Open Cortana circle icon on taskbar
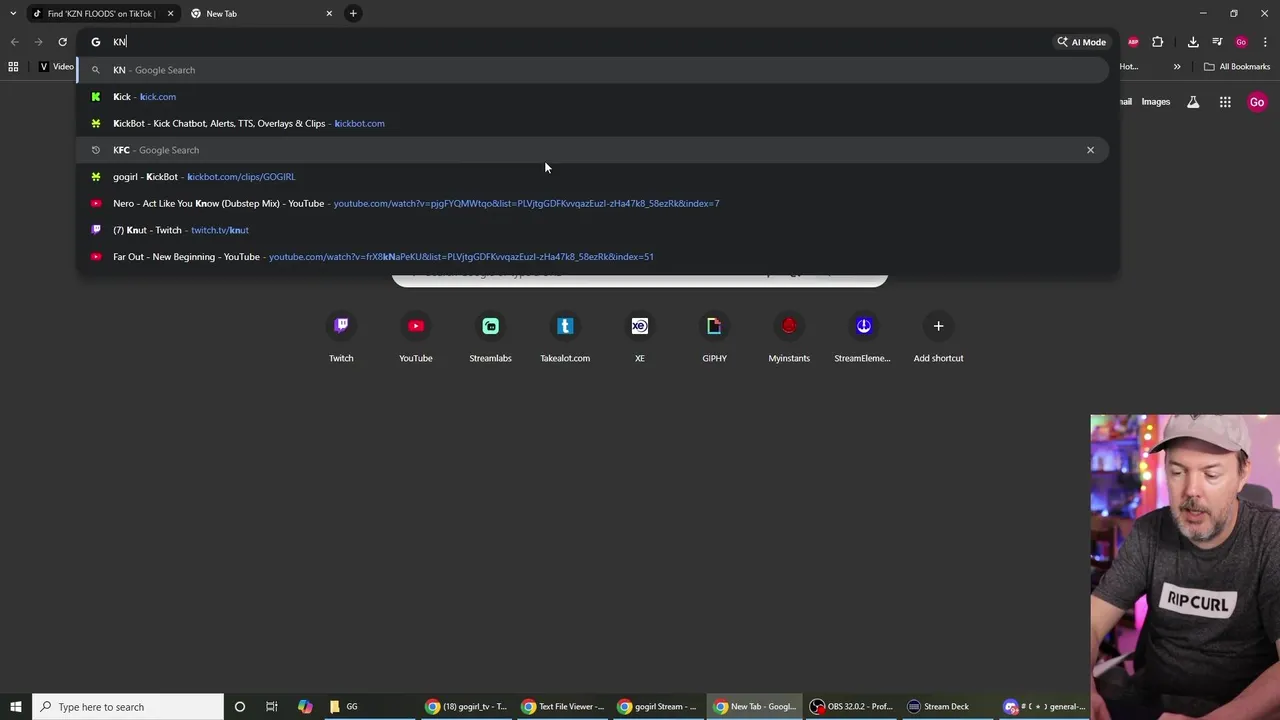Image resolution: width=1280 pixels, height=720 pixels. point(240,707)
